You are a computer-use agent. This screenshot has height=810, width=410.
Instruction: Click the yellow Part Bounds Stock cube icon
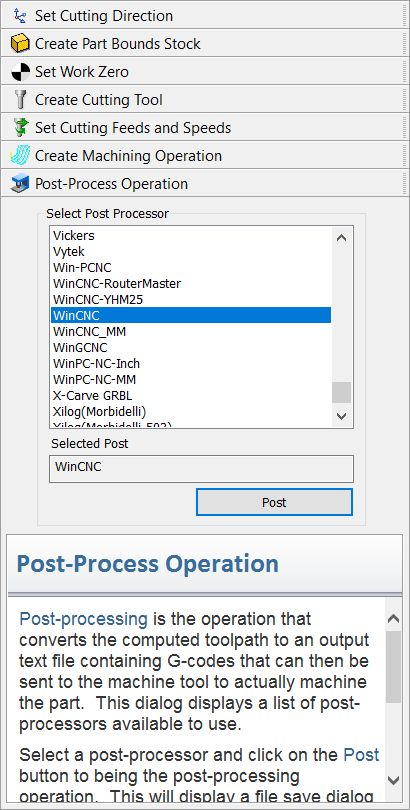20,43
